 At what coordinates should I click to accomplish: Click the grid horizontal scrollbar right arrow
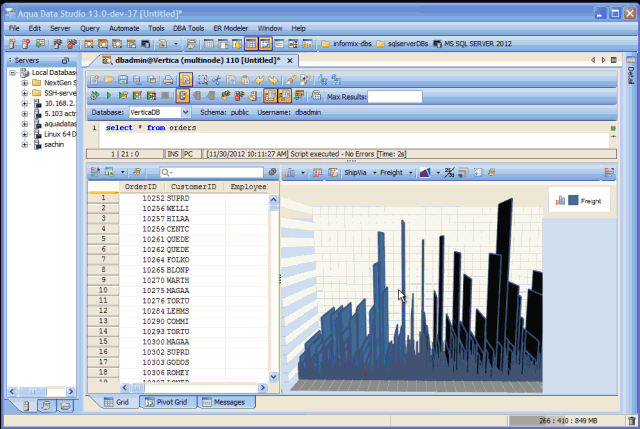point(263,388)
